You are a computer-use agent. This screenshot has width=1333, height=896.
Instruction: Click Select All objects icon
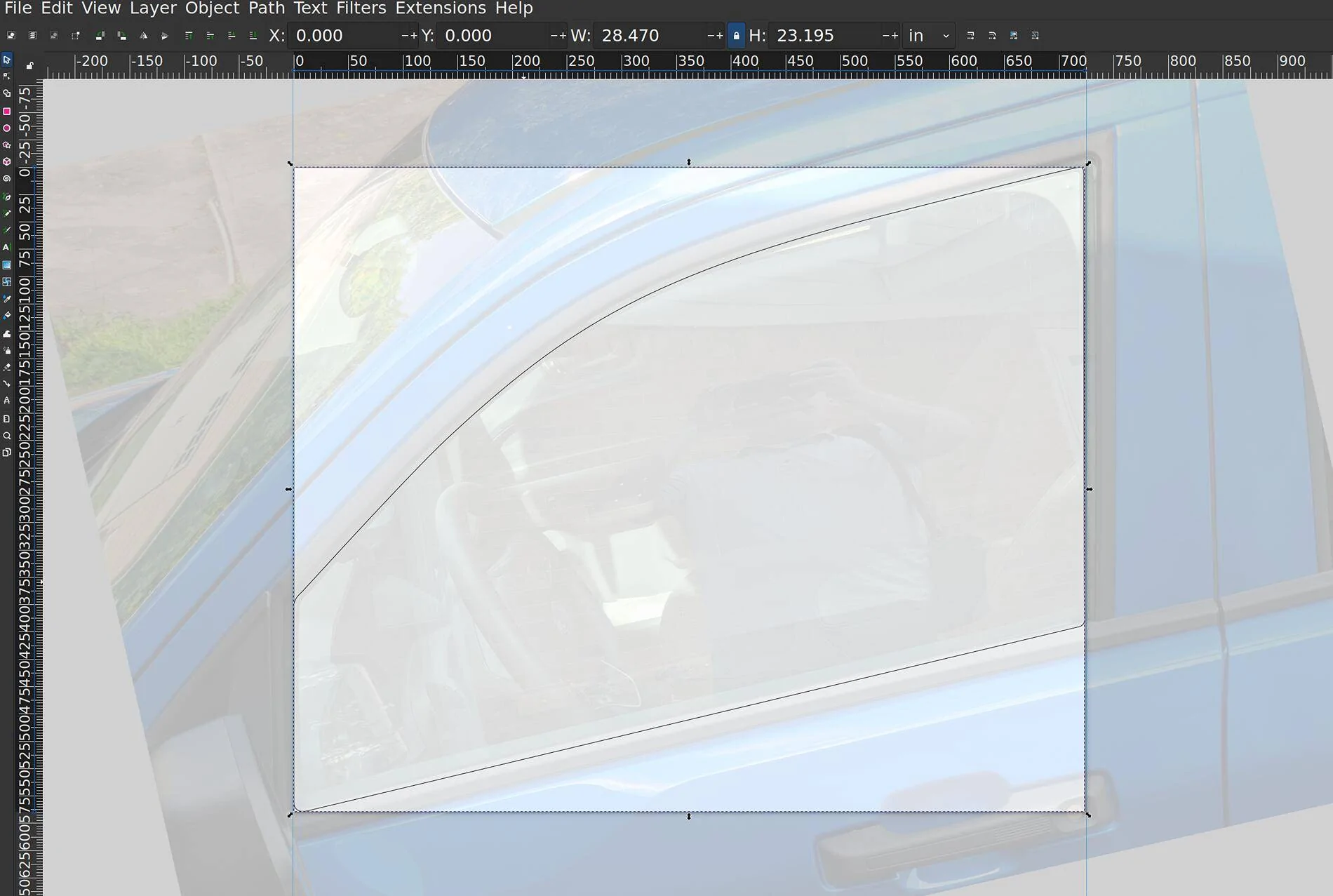click(x=11, y=36)
